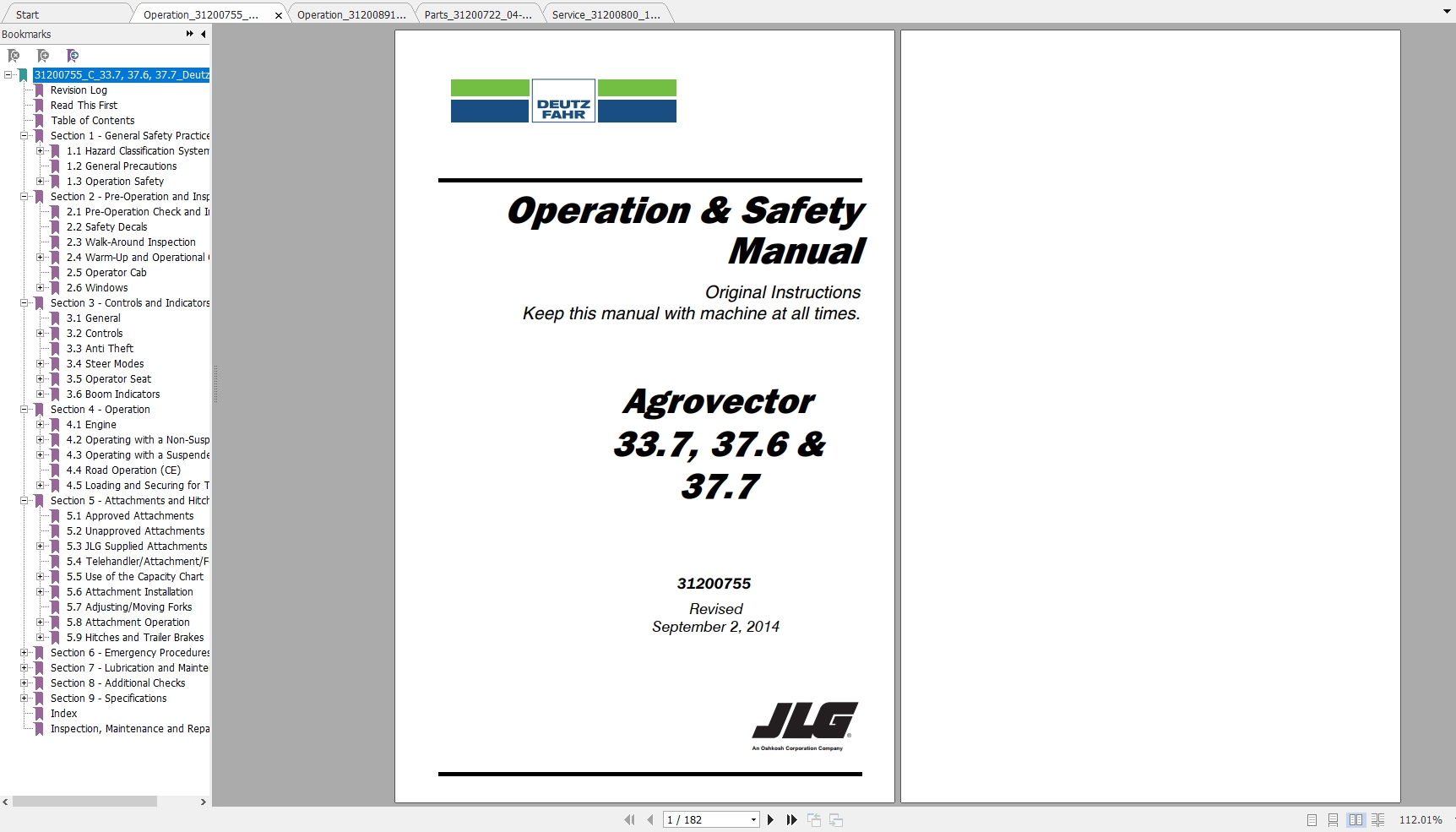Click the Inspection, Maintenance and Repair bookmark
The width and height of the screenshot is (1456, 832).
click(129, 728)
